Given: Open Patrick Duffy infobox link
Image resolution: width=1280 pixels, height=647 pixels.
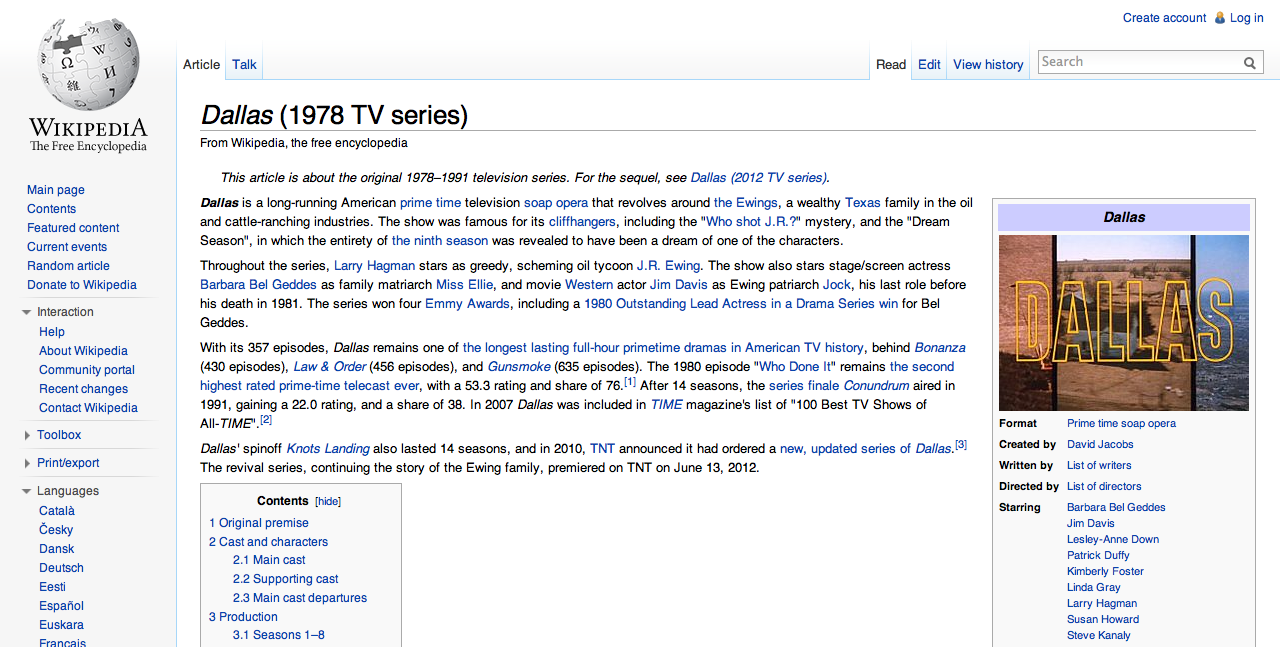Looking at the screenshot, I should (x=1098, y=556).
